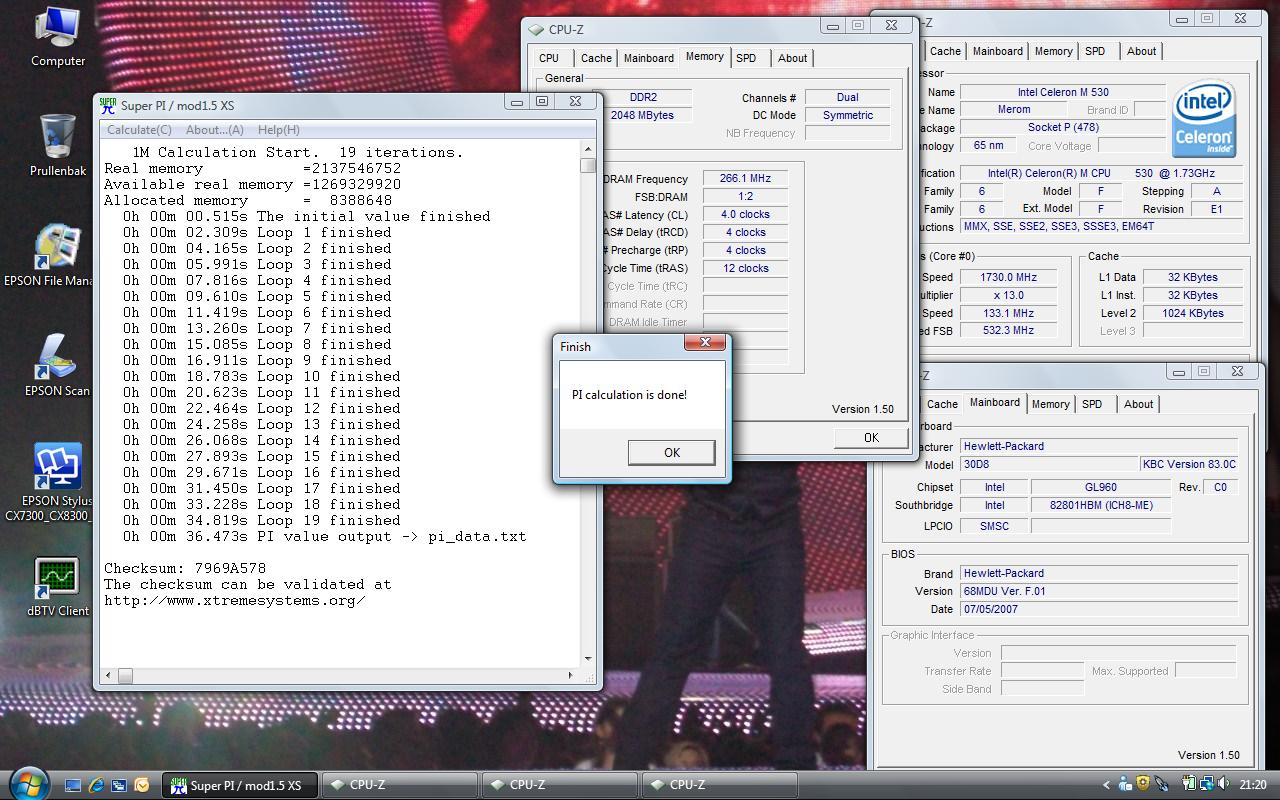This screenshot has width=1280, height=800.
Task: Switch to CPU tab in CPU-Z Memory window
Action: [x=549, y=58]
